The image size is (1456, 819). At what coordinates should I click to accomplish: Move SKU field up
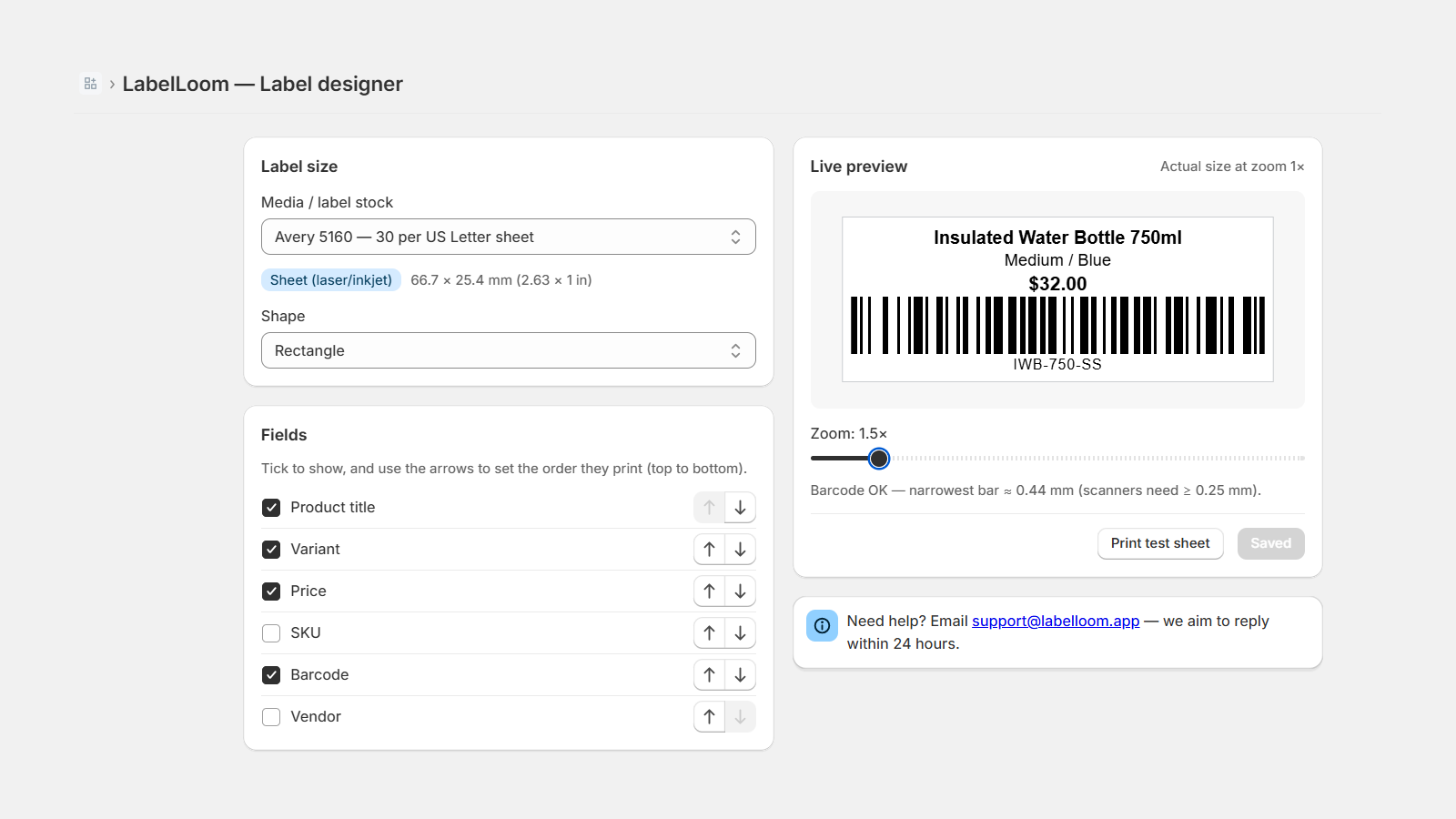click(710, 633)
